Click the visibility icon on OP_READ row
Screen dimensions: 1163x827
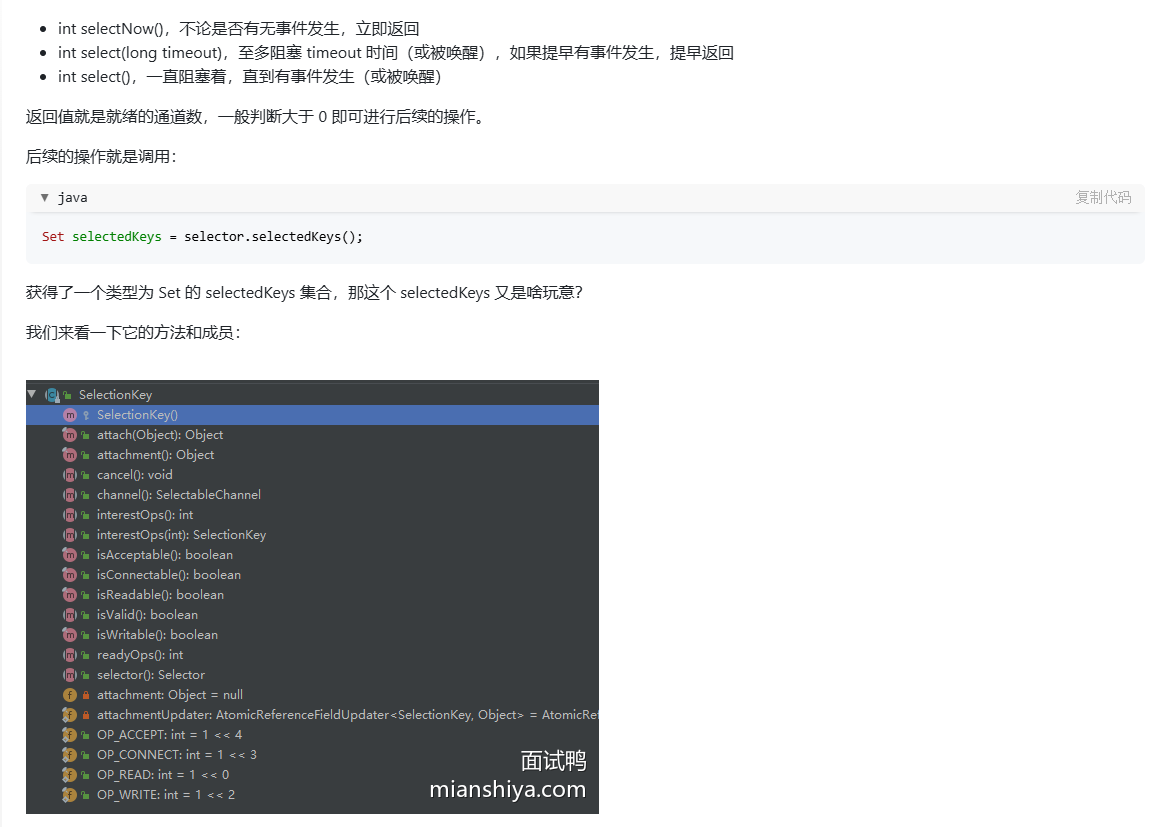tap(86, 775)
